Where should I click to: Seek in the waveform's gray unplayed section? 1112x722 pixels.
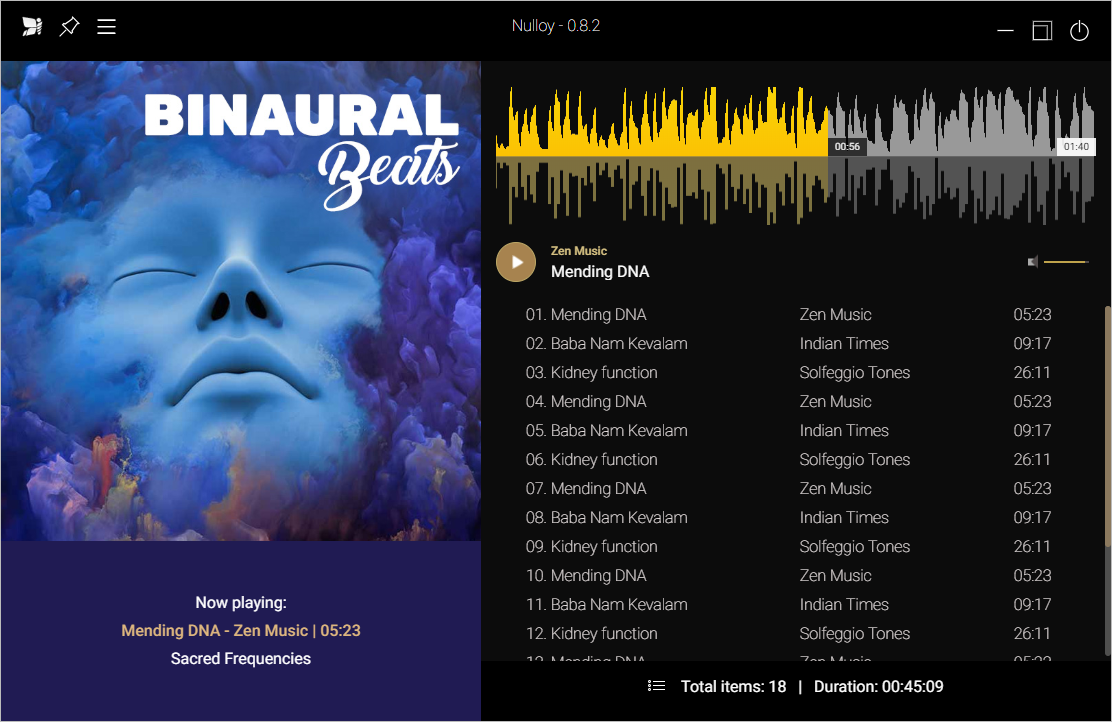pyautogui.click(x=961, y=155)
